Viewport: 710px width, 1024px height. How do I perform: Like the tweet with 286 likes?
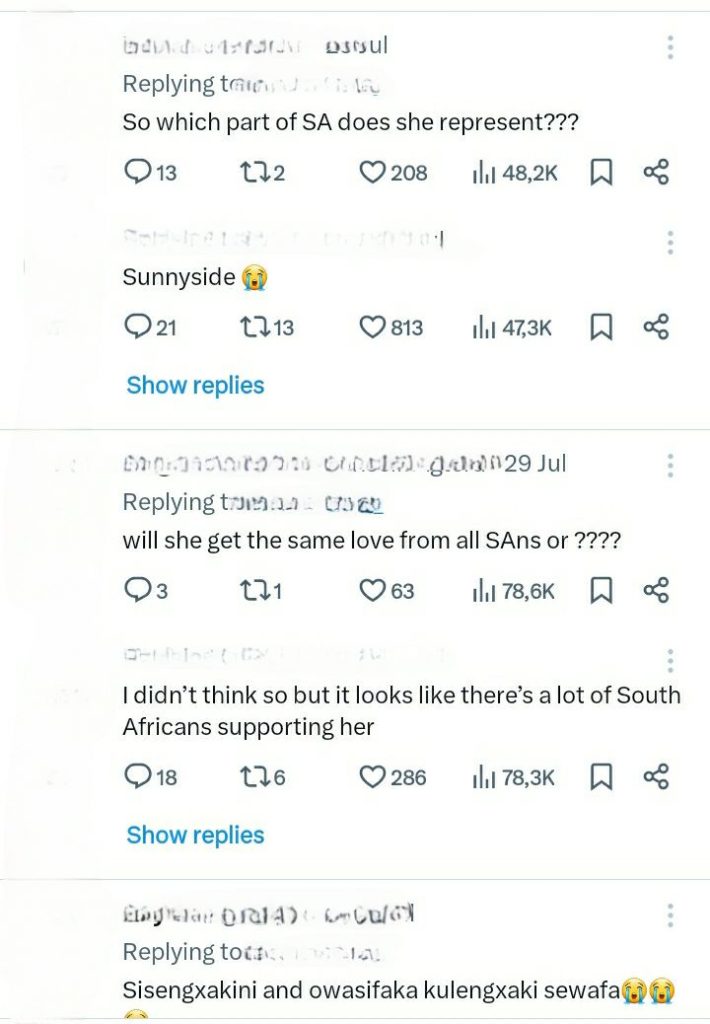373,777
